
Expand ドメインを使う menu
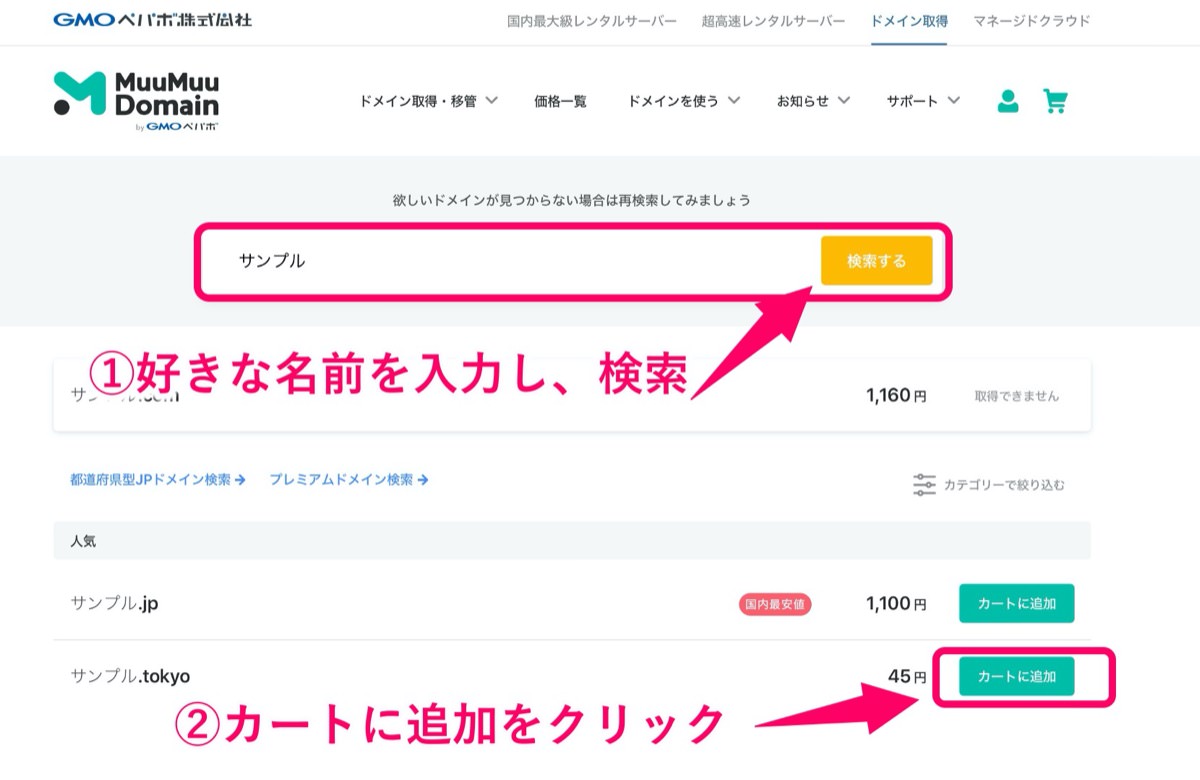click(x=684, y=101)
